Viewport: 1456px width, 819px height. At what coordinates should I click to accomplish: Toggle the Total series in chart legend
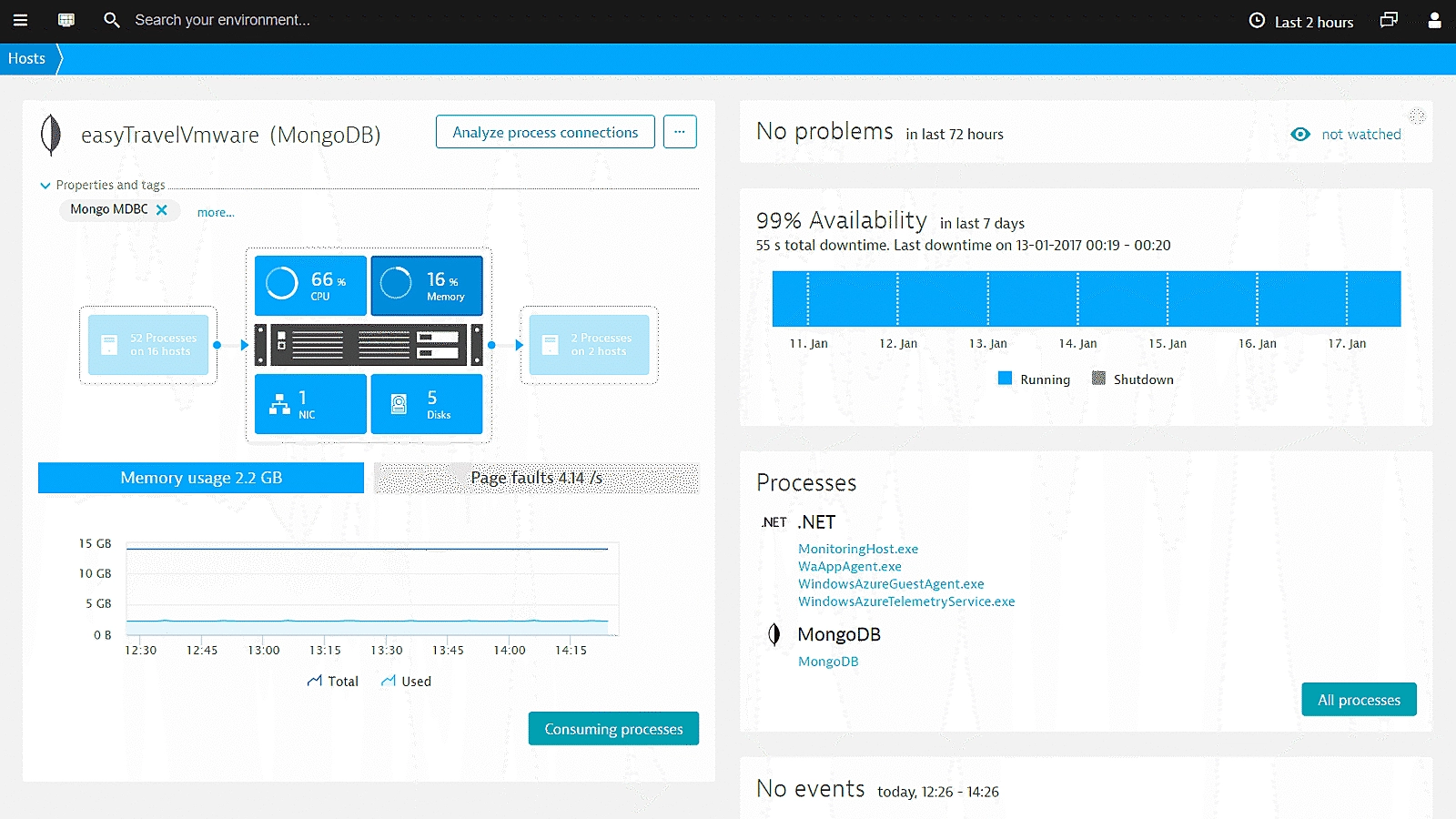tap(333, 682)
